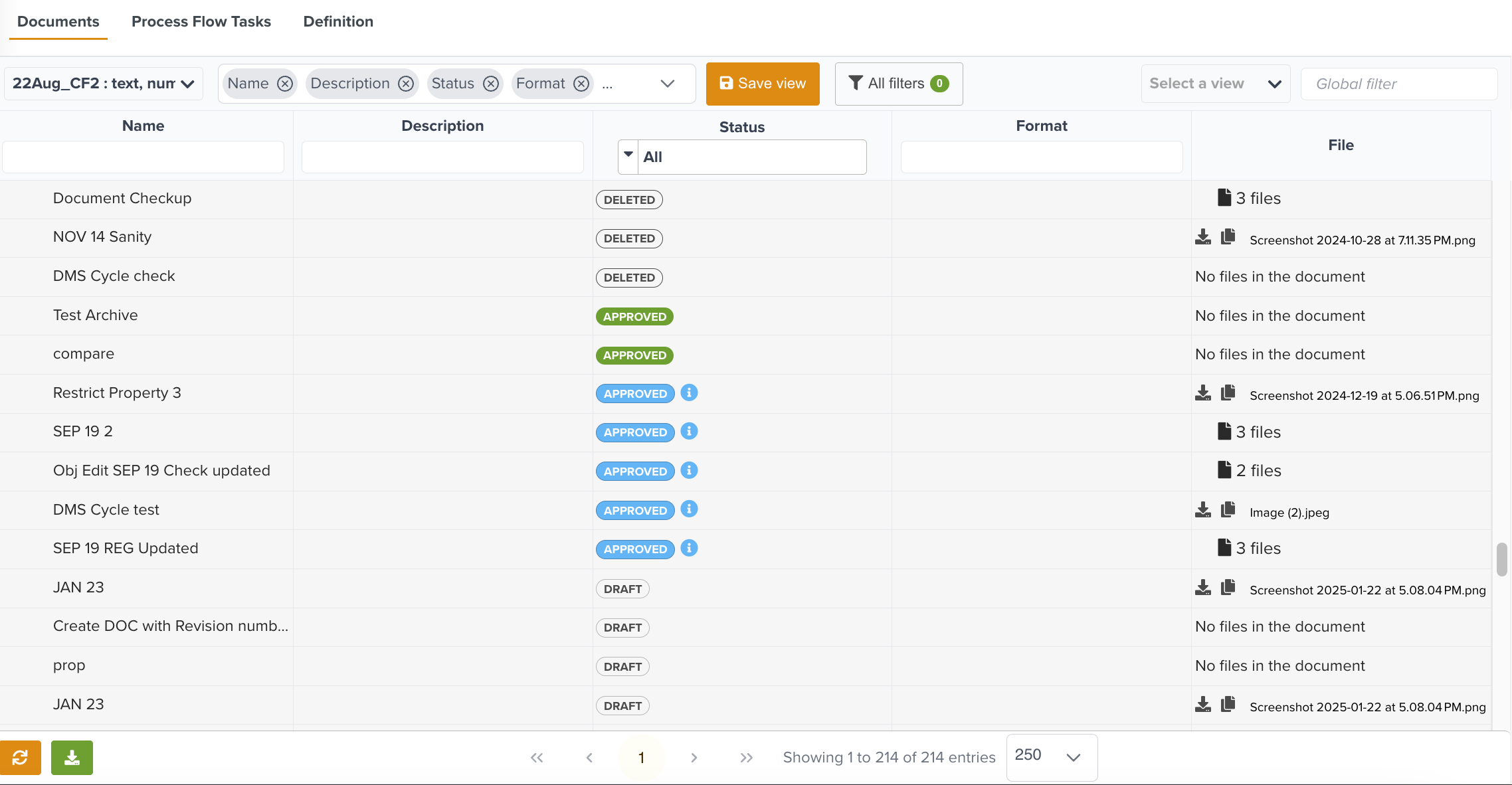
Task: Open the Definition tab
Action: pyautogui.click(x=338, y=21)
